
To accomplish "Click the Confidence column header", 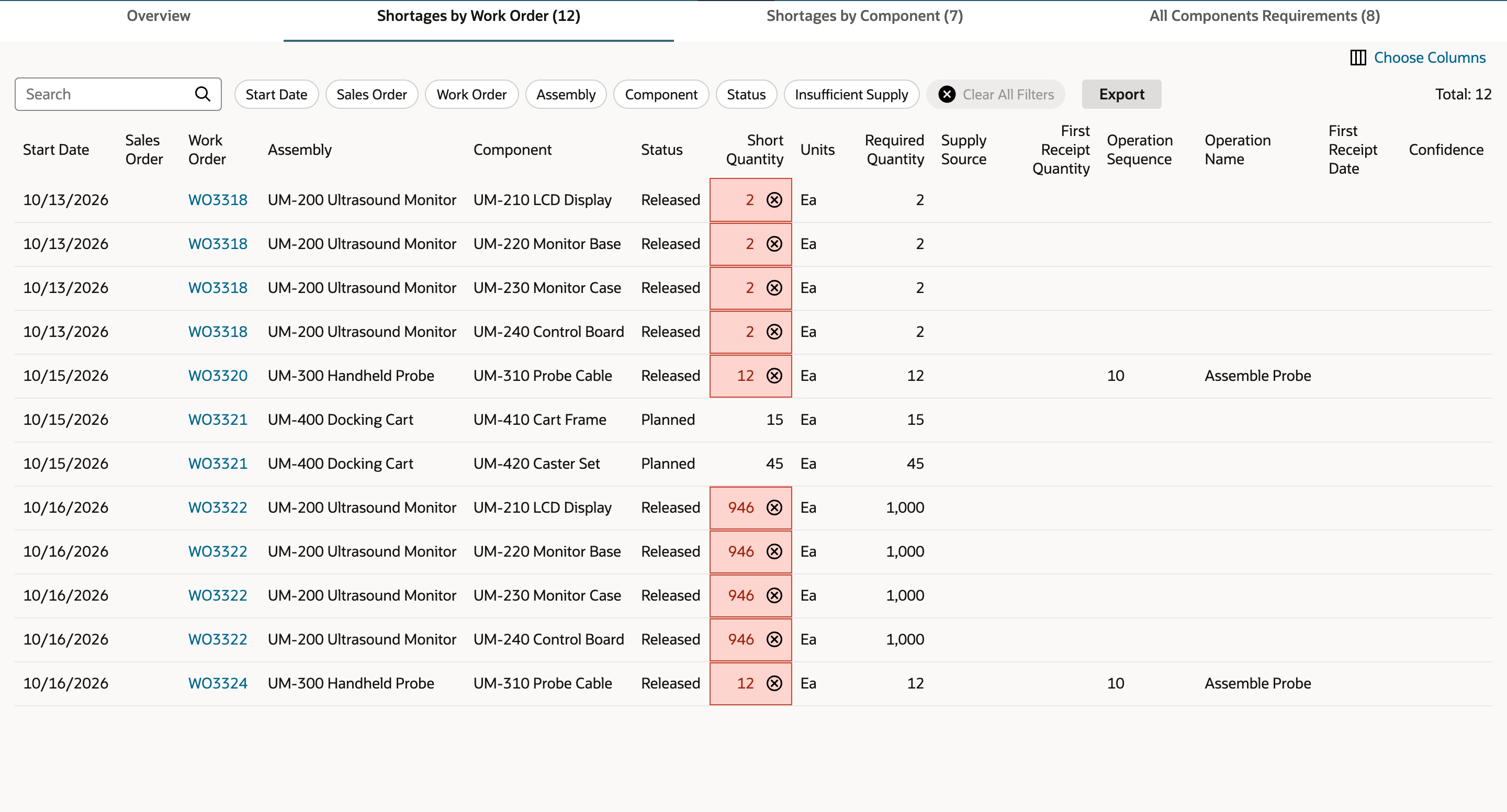I will pos(1446,150).
